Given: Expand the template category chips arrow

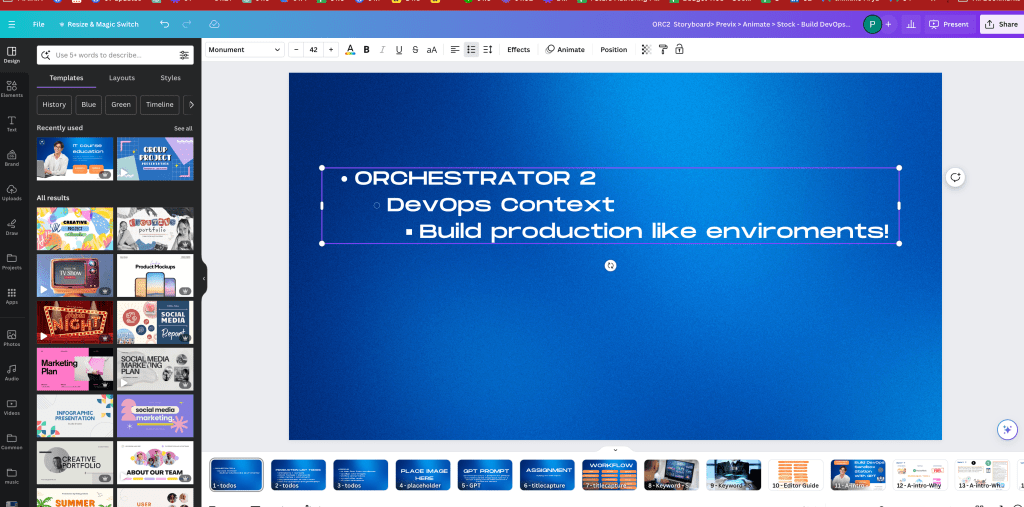Looking at the screenshot, I should 191,105.
